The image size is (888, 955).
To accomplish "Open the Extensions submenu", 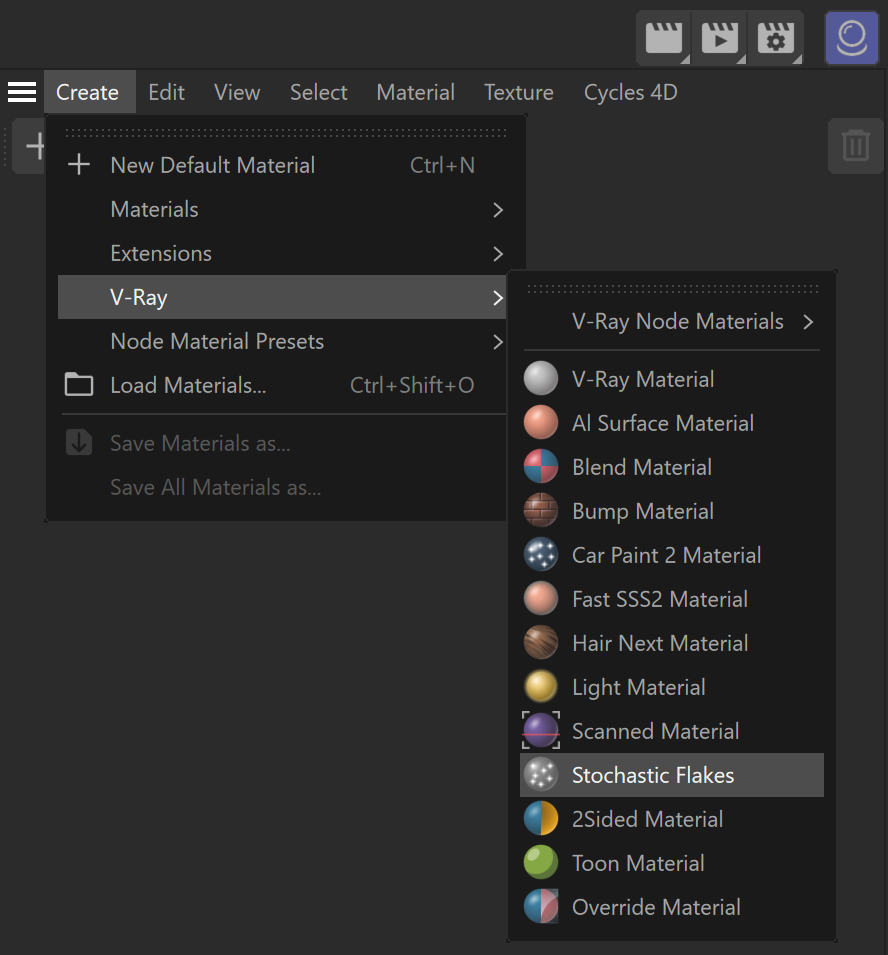I will pos(282,253).
